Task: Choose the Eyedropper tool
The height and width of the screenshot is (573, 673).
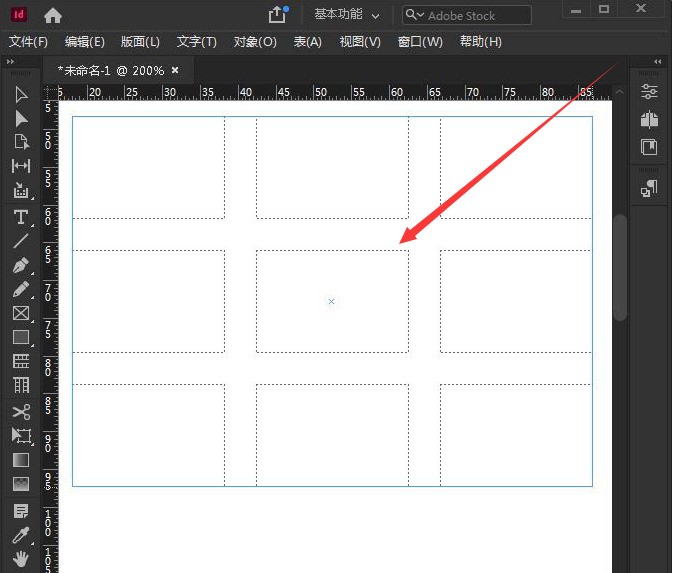Action: 21,534
